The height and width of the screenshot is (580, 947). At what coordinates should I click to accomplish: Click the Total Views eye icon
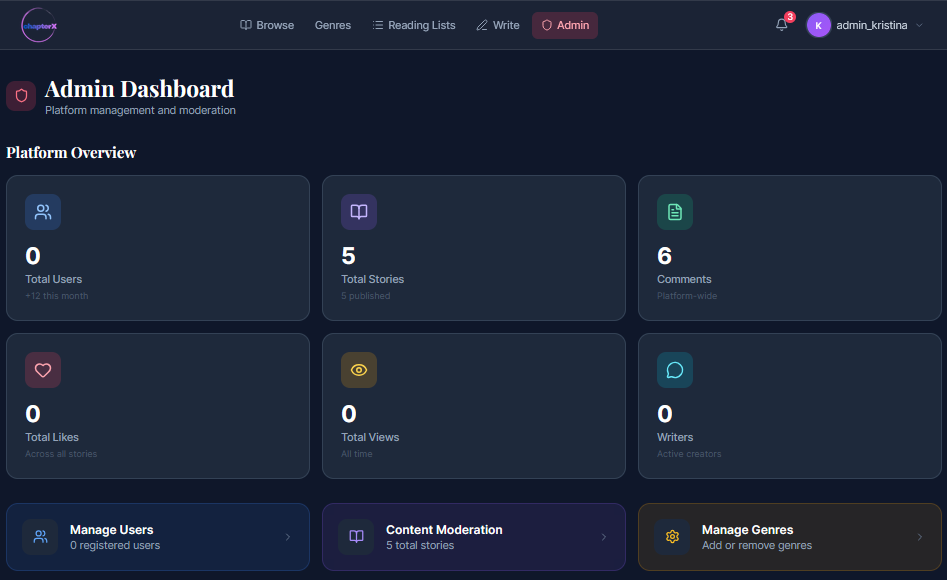pyautogui.click(x=359, y=370)
